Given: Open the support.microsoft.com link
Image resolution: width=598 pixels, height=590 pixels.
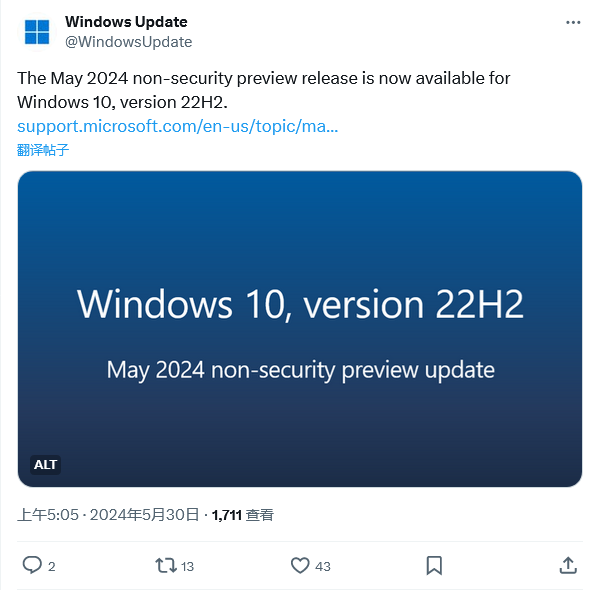Looking at the screenshot, I should [178, 126].
